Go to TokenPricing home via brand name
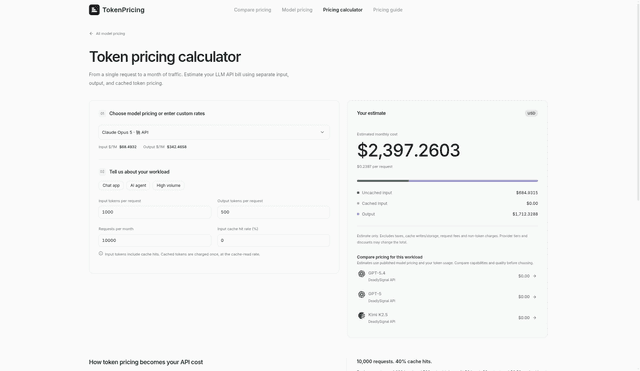The height and width of the screenshot is (371, 640). 123,10
